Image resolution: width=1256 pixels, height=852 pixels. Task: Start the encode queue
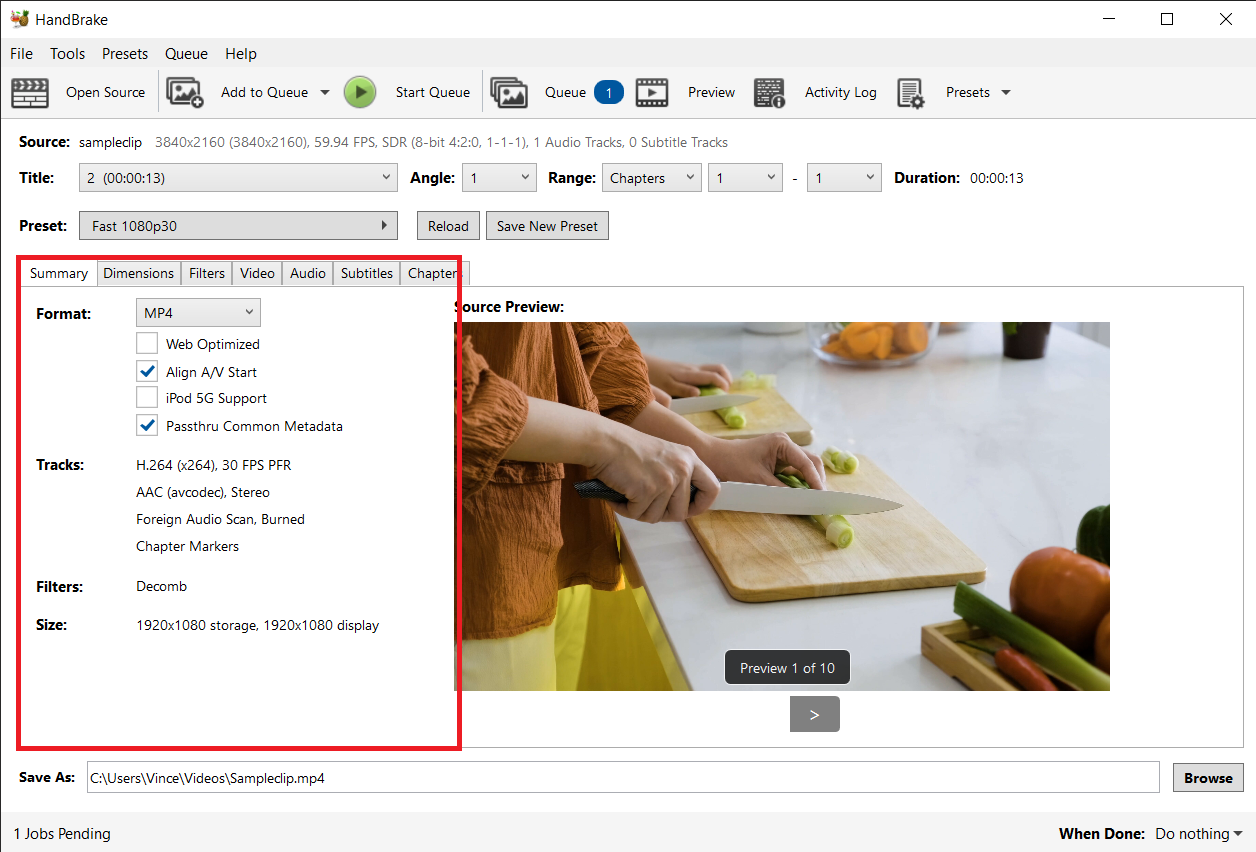(360, 92)
